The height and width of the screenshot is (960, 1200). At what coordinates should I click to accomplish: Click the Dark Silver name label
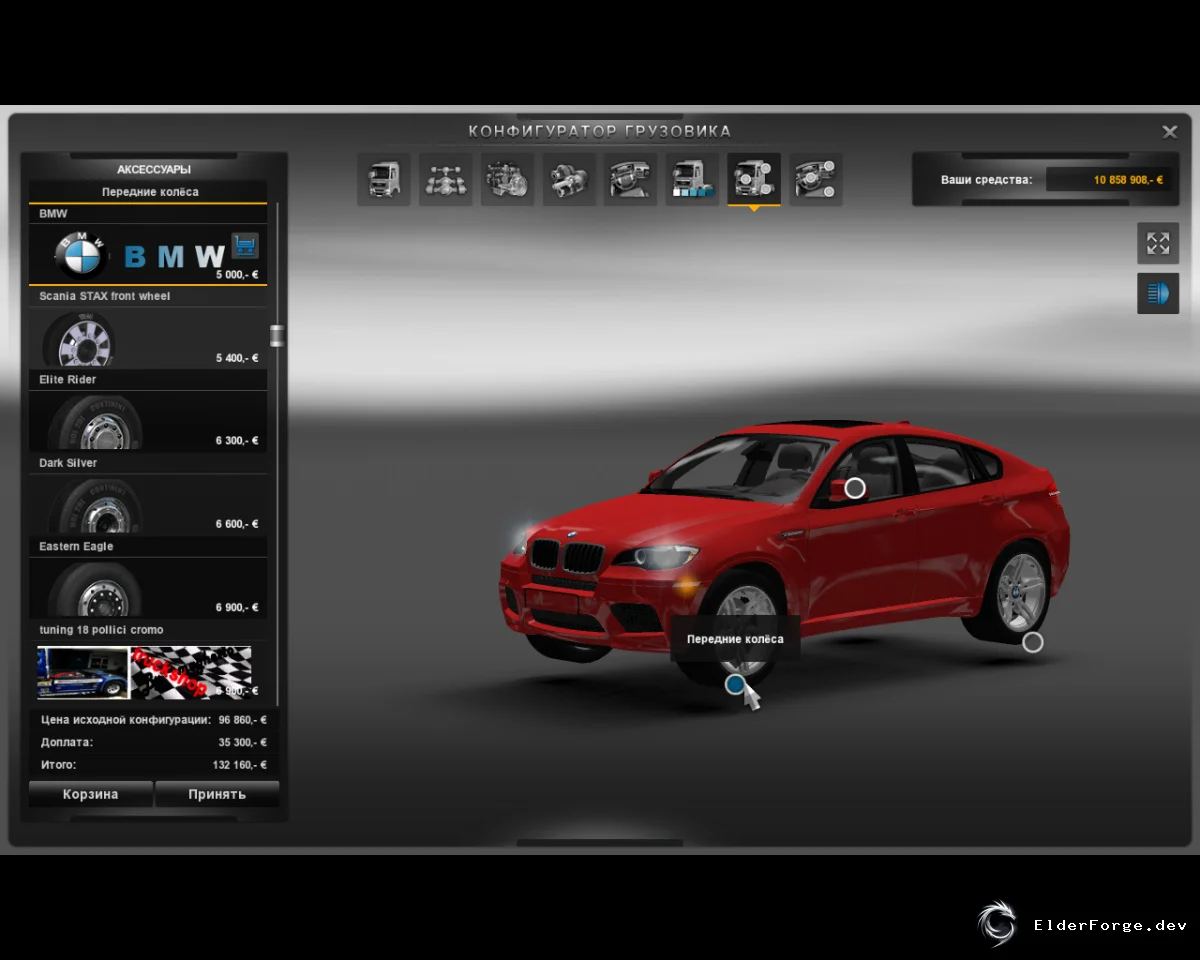68,463
